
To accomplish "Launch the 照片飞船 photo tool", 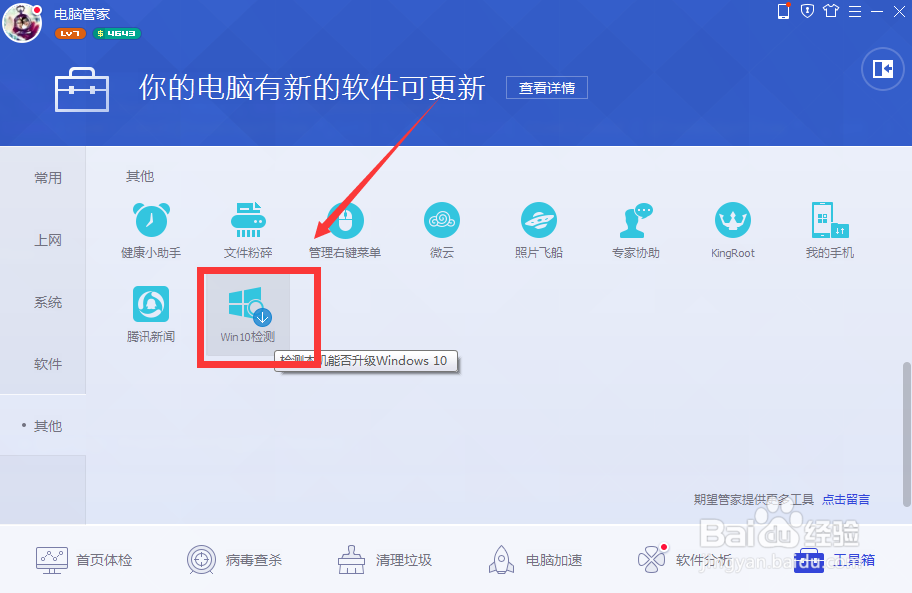I will coord(539,230).
